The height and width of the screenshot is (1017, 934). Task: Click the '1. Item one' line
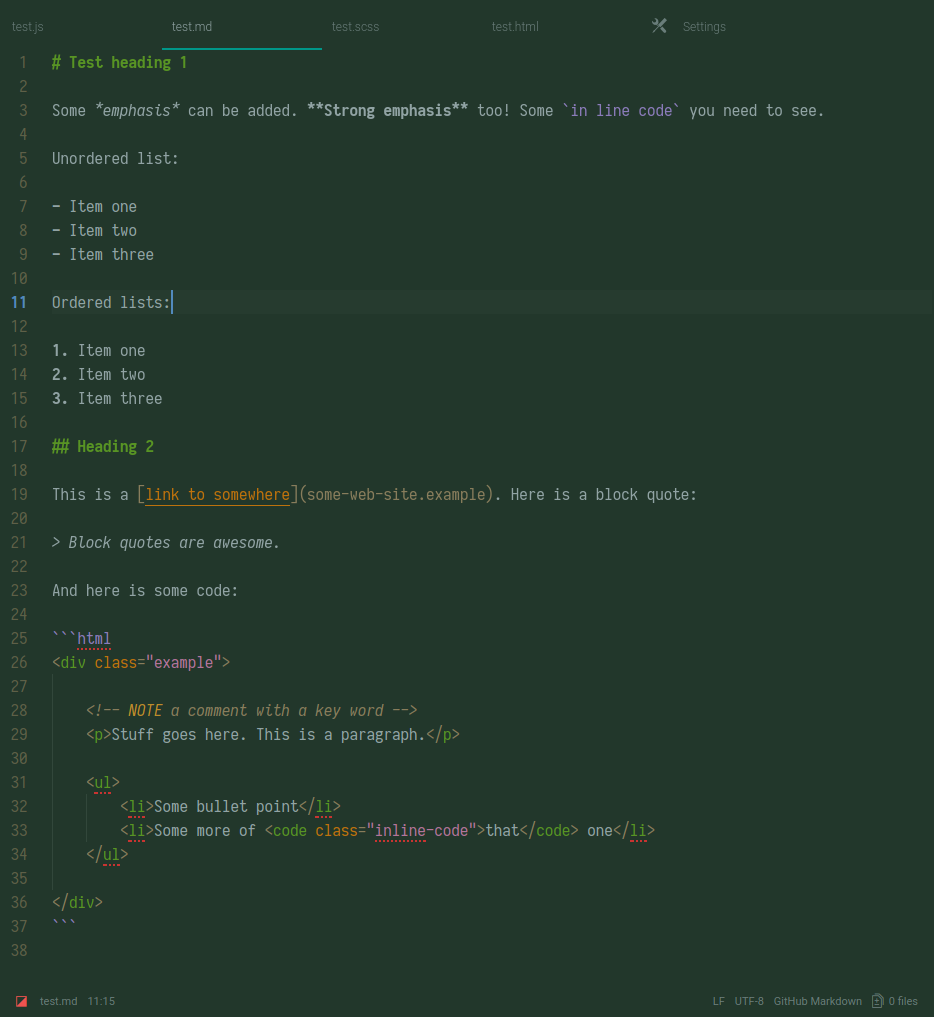pyautogui.click(x=99, y=350)
